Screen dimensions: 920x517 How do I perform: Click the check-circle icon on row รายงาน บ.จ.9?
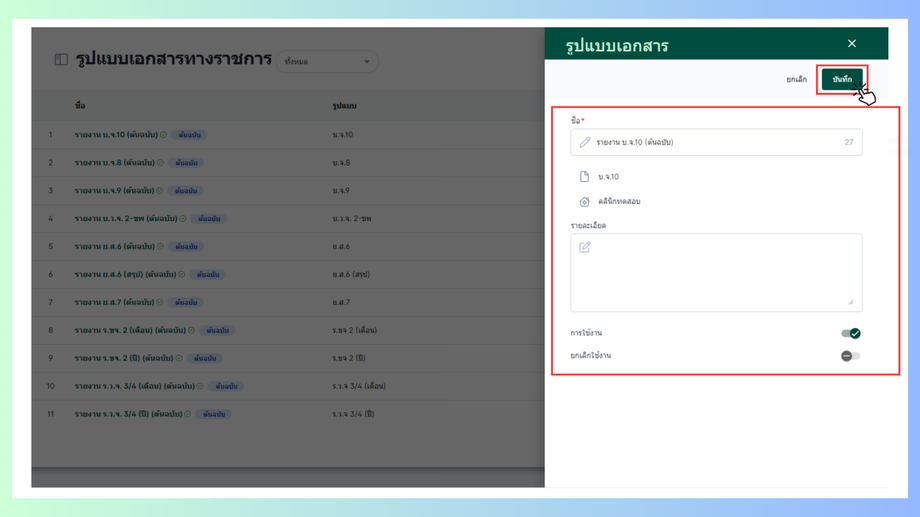[160, 191]
